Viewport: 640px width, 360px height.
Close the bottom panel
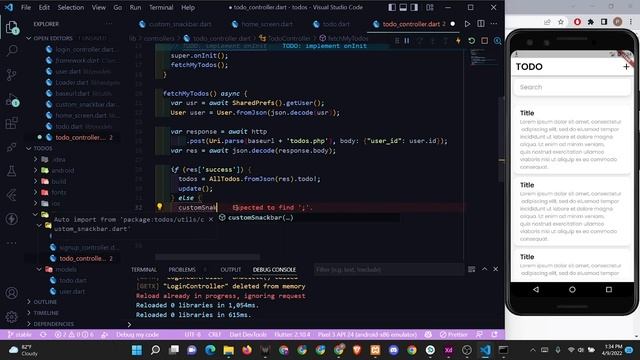(x=496, y=269)
